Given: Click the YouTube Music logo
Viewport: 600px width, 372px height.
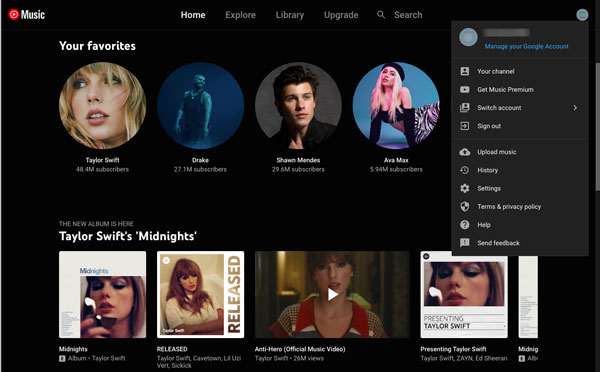Looking at the screenshot, I should [26, 15].
